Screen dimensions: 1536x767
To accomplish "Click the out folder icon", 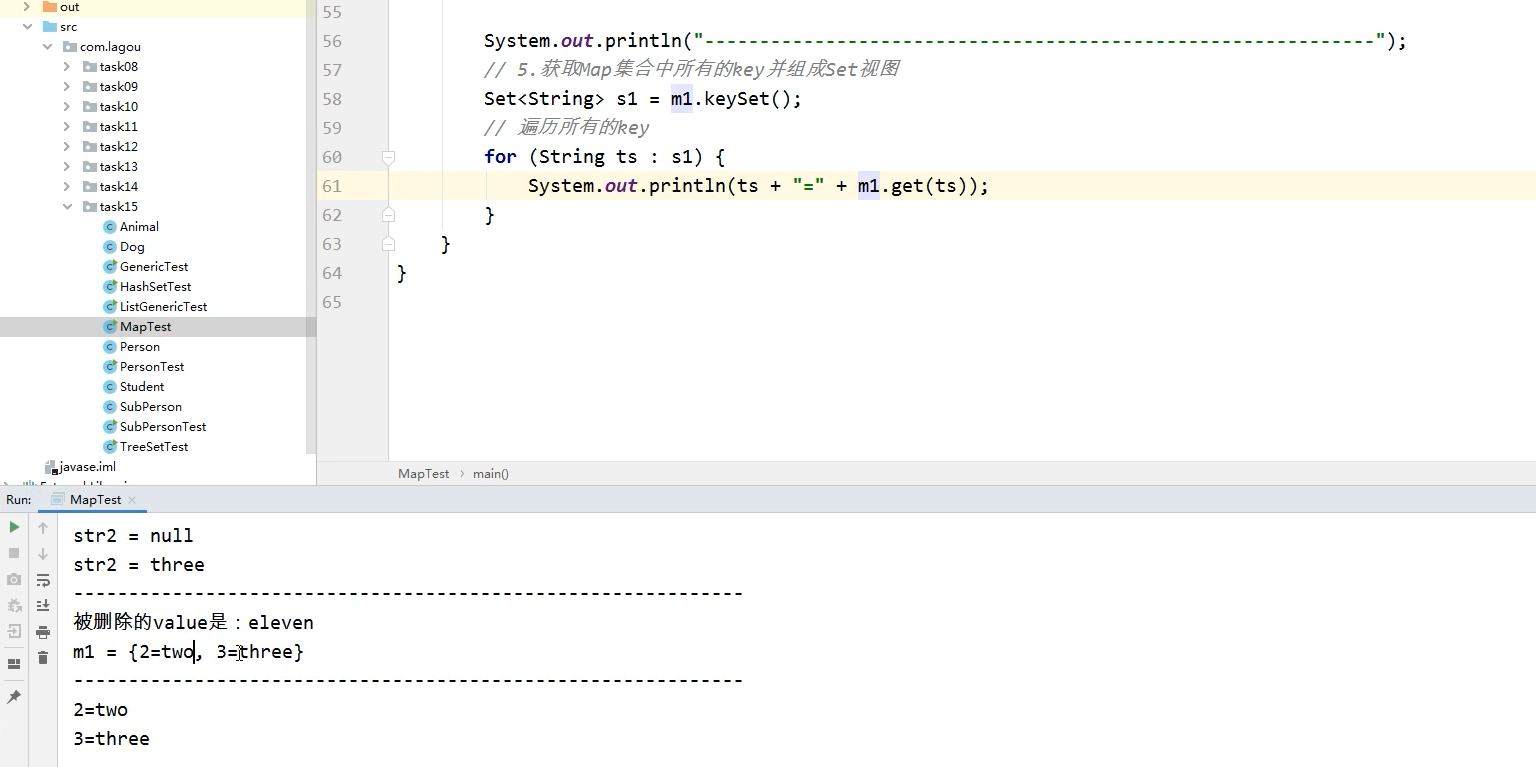I will click(50, 7).
